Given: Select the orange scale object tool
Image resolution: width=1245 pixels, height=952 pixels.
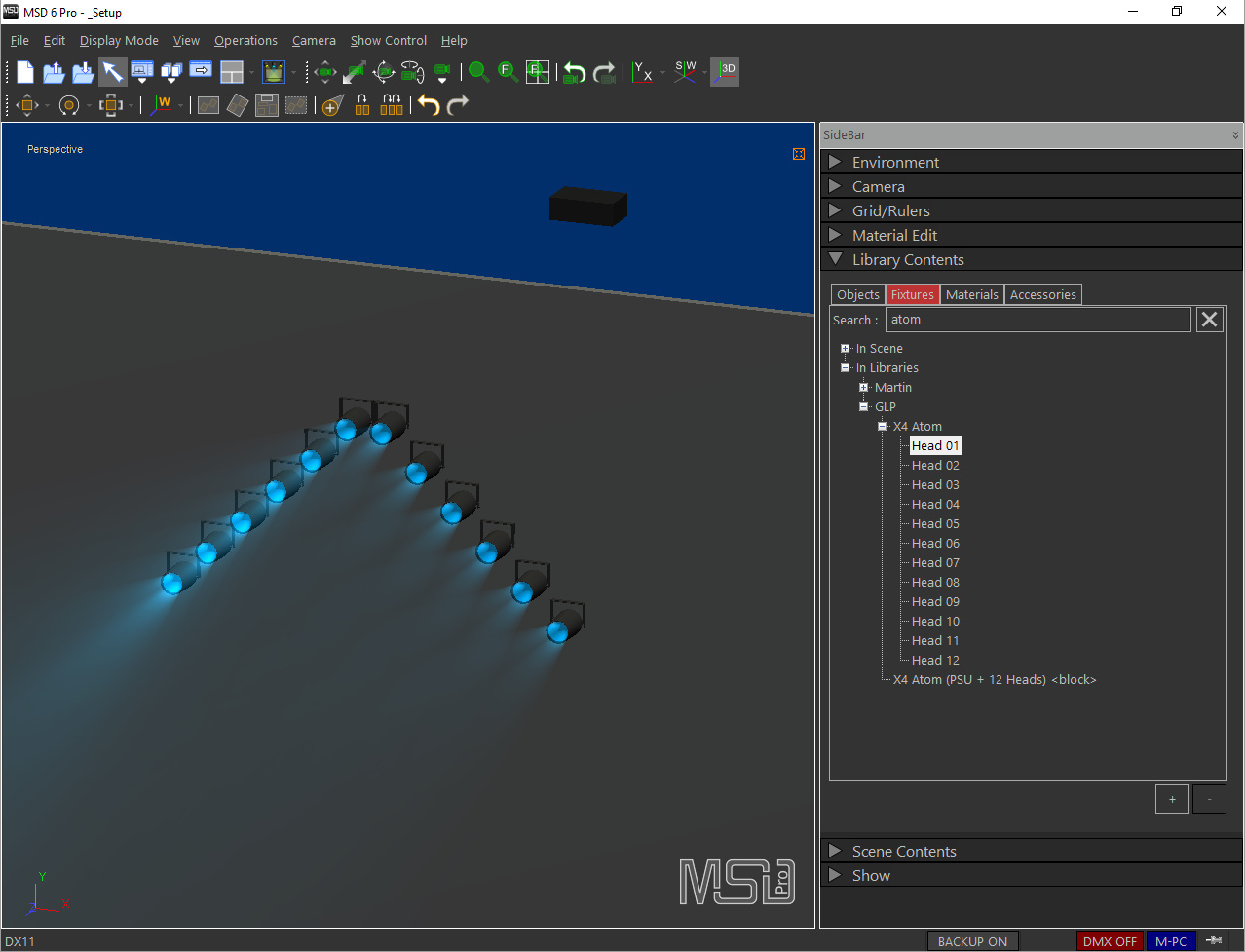Looking at the screenshot, I should coord(111,105).
